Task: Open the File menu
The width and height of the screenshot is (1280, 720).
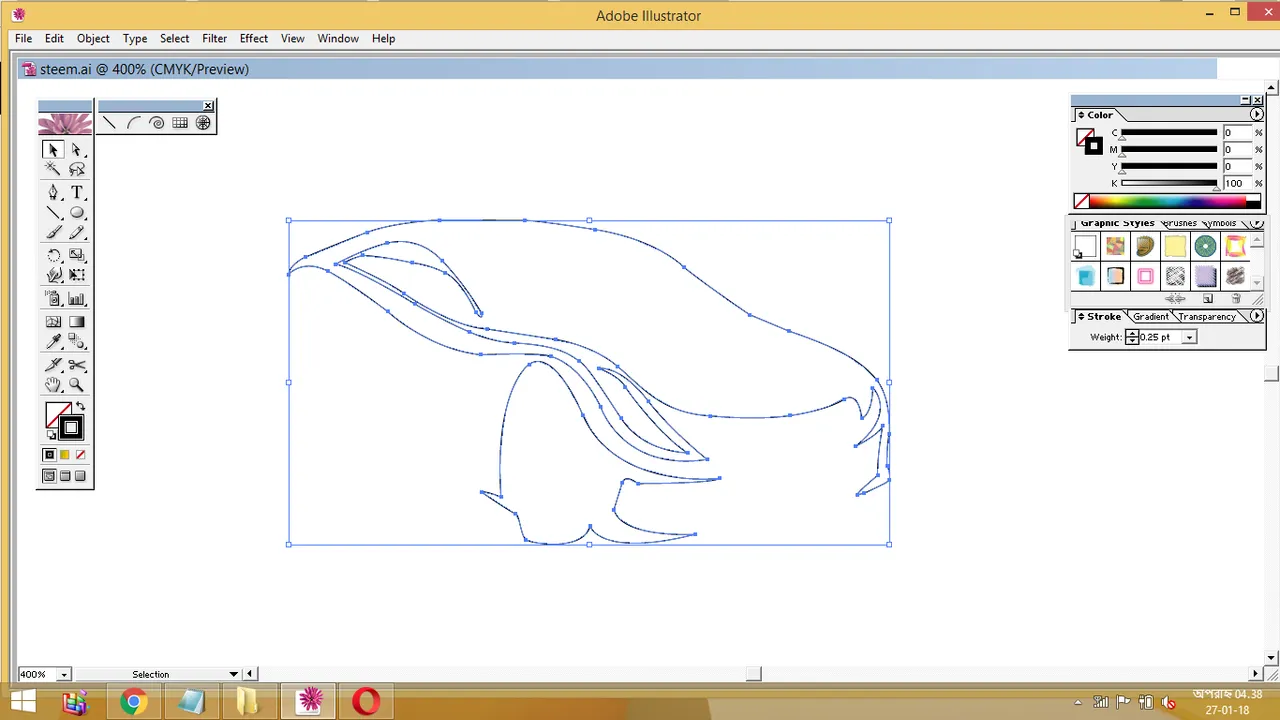Action: coord(23,38)
